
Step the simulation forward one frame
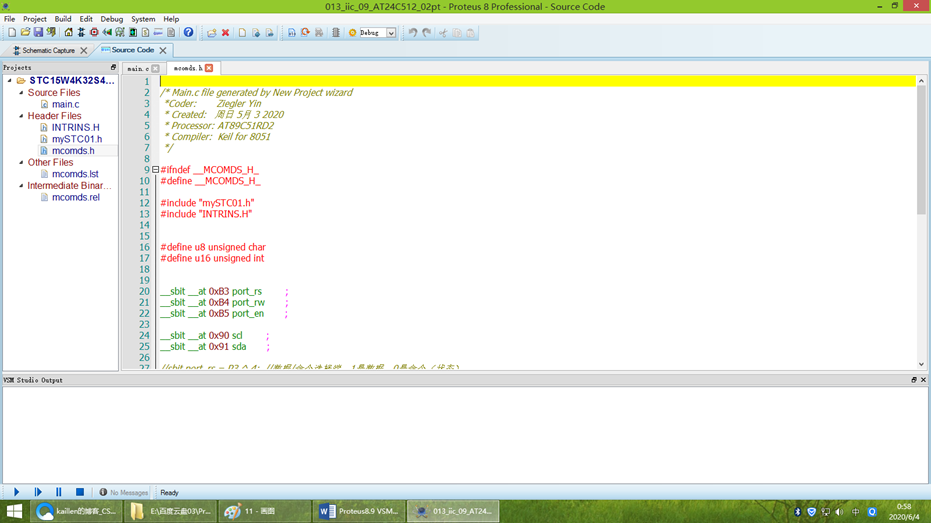[38, 492]
